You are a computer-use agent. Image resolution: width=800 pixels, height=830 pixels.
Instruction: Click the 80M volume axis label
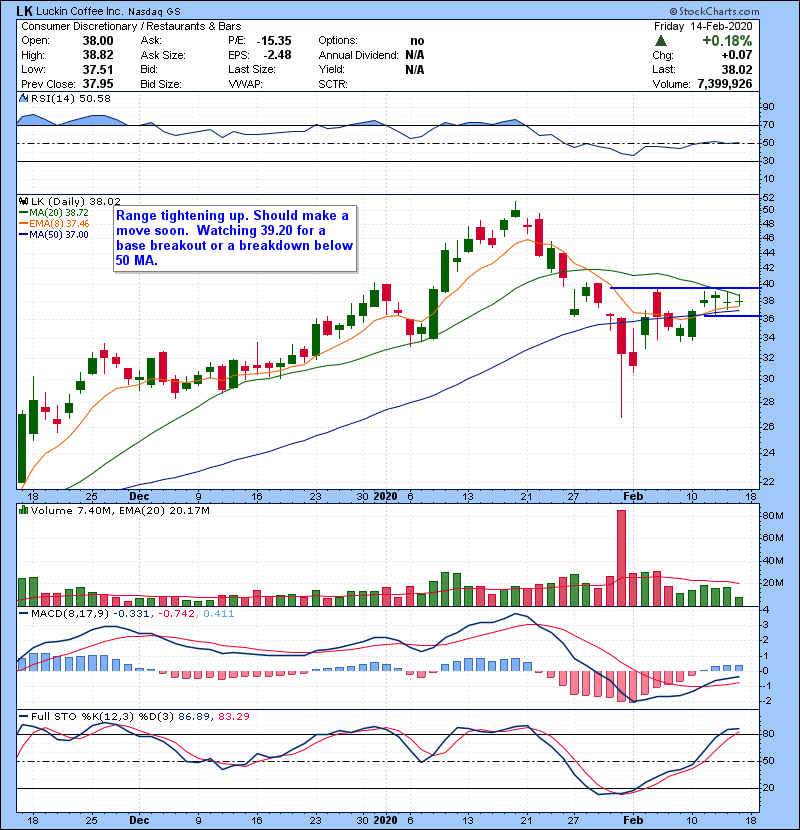773,516
